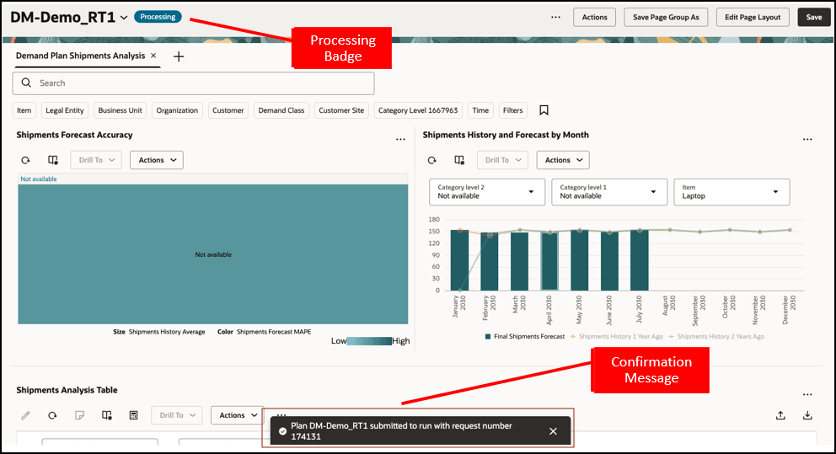Click the Item filter chip
Image resolution: width=836 pixels, height=454 pixels.
pos(24,110)
